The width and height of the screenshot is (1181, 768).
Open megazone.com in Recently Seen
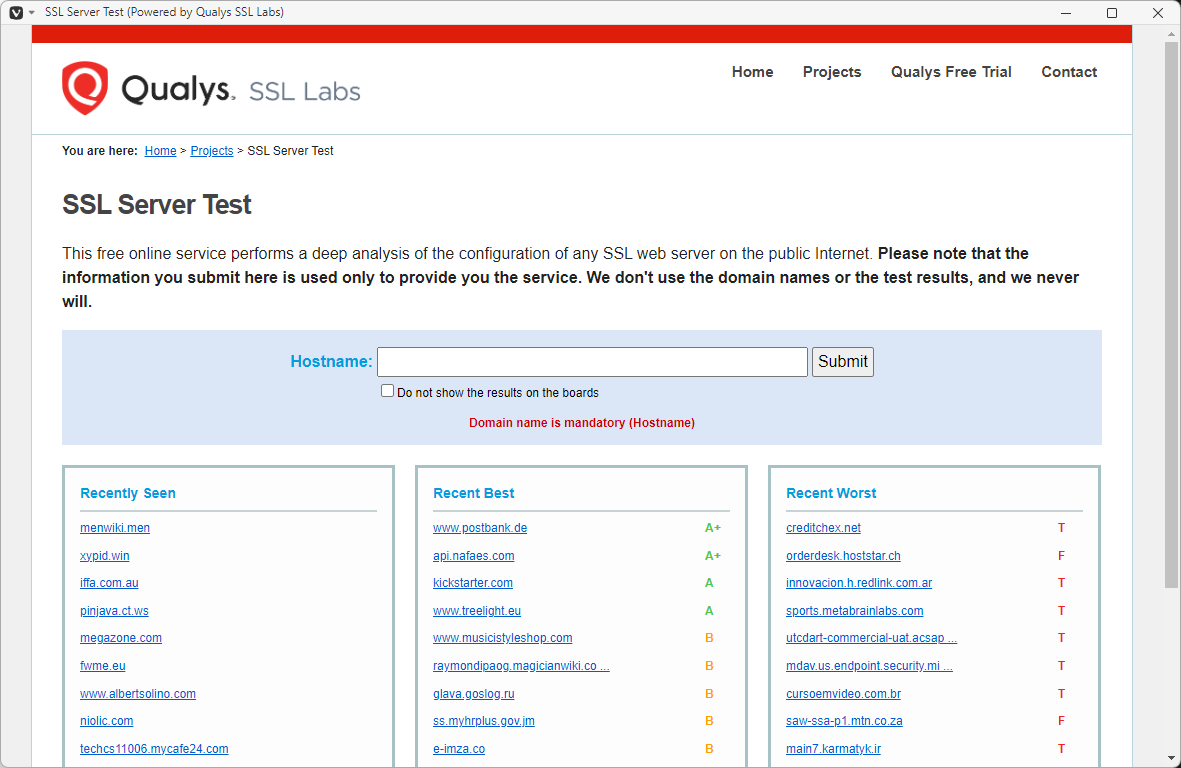coord(121,638)
